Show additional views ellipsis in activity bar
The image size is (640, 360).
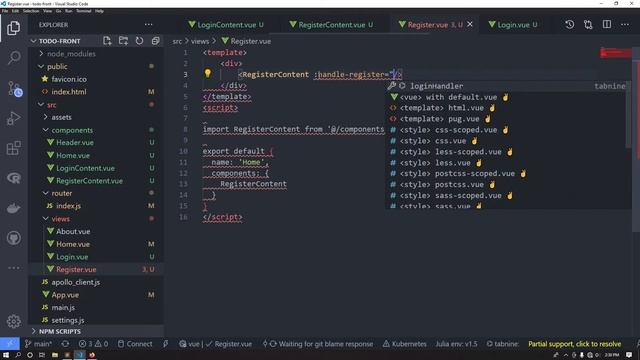[13, 268]
